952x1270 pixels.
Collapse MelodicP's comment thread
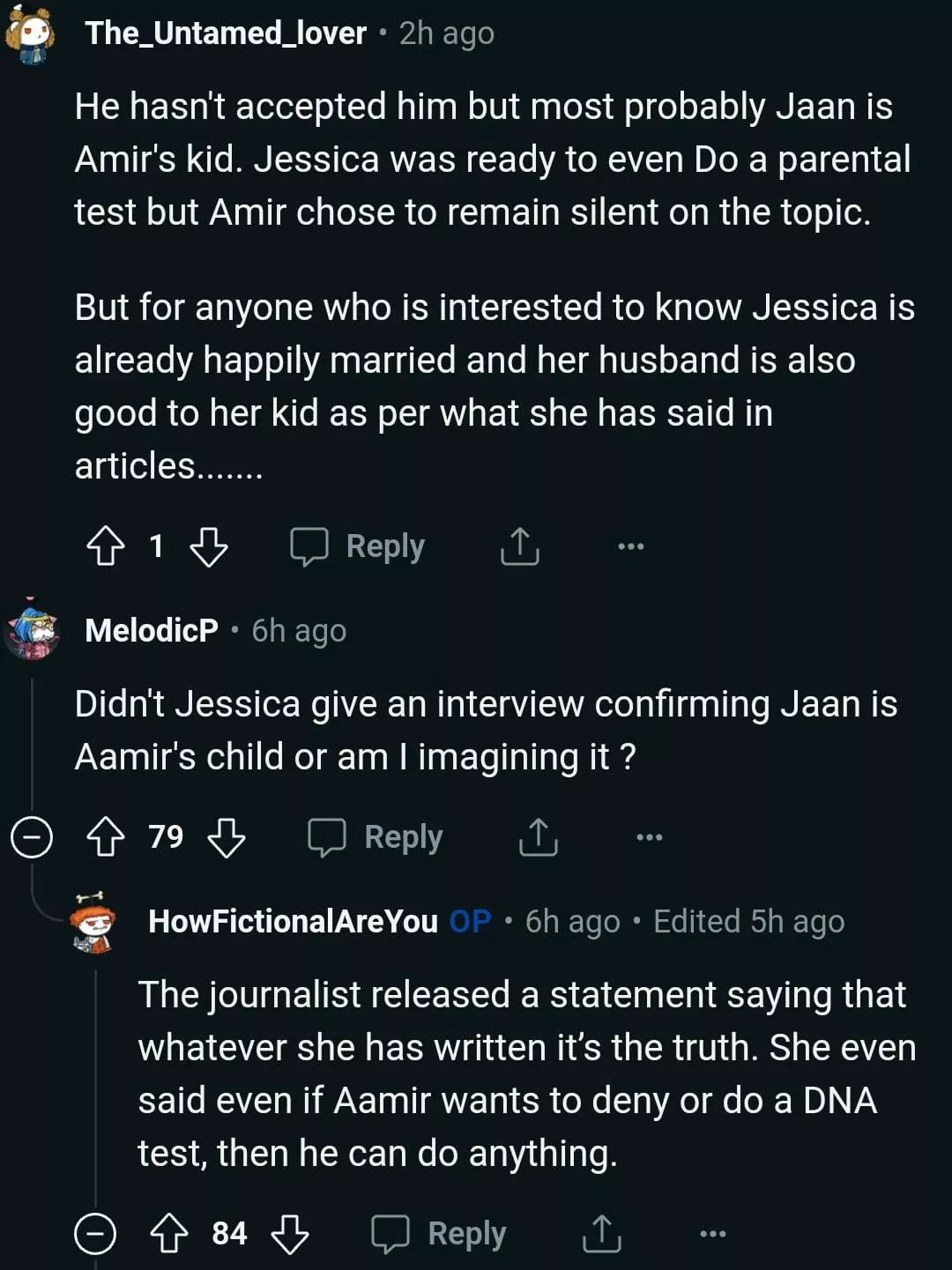point(32,837)
